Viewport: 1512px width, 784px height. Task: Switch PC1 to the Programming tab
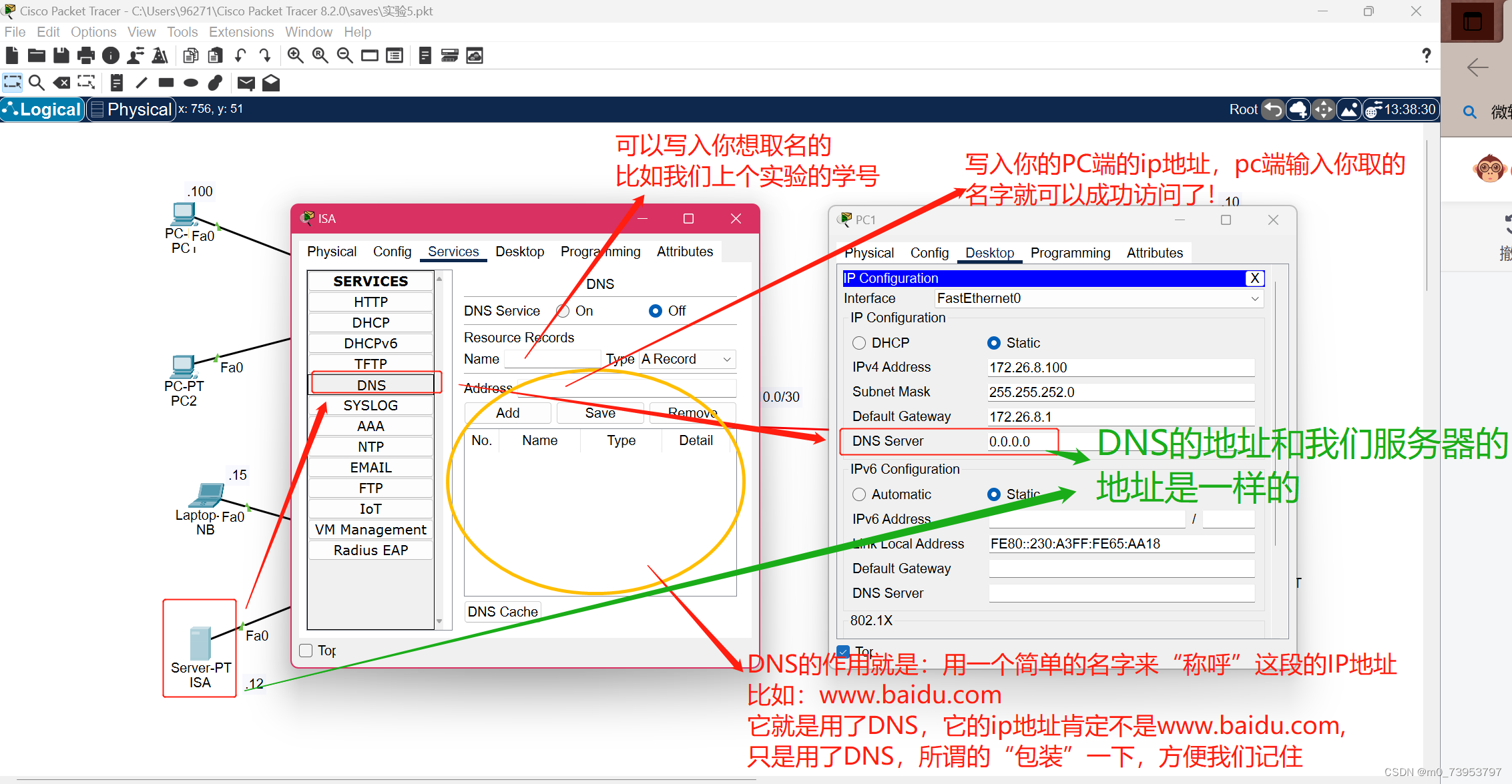1071,252
